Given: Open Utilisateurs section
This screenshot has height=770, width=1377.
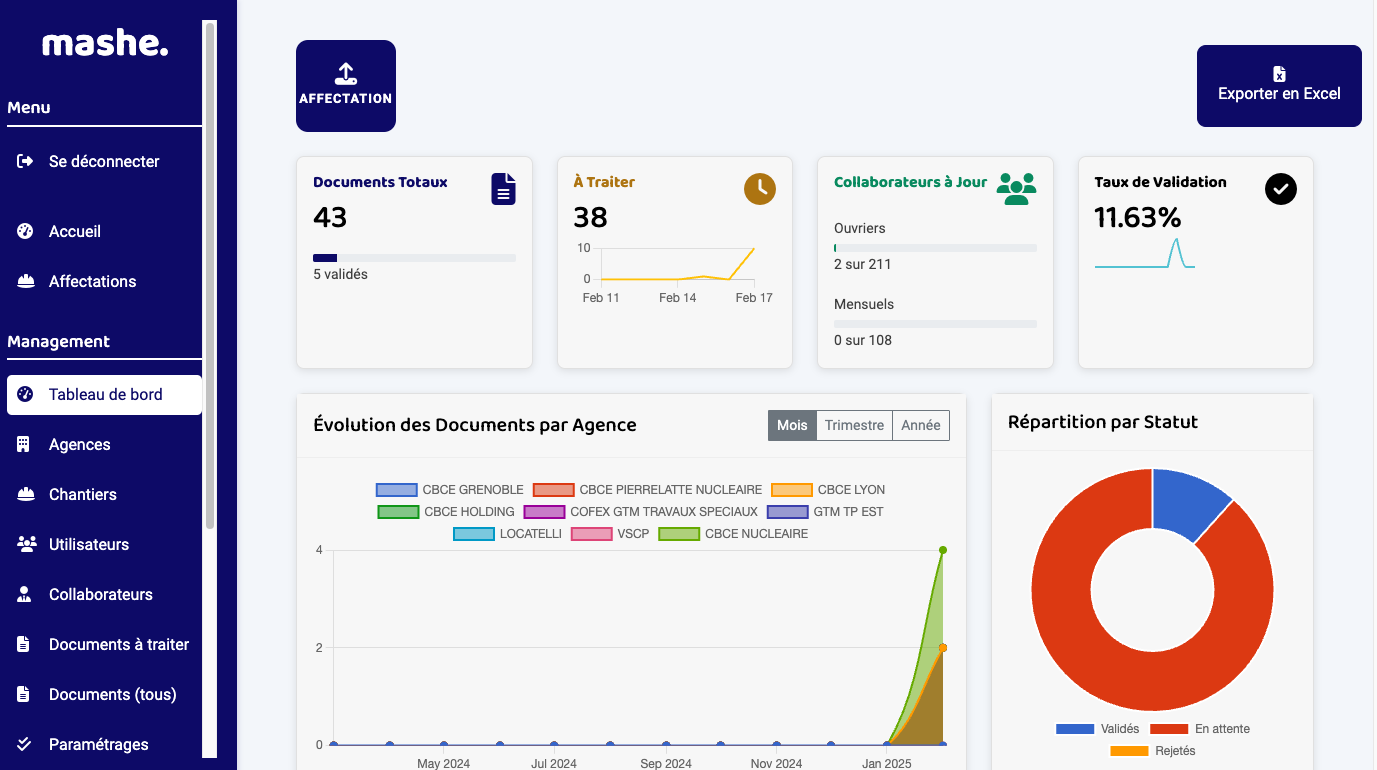Looking at the screenshot, I should 104,544.
